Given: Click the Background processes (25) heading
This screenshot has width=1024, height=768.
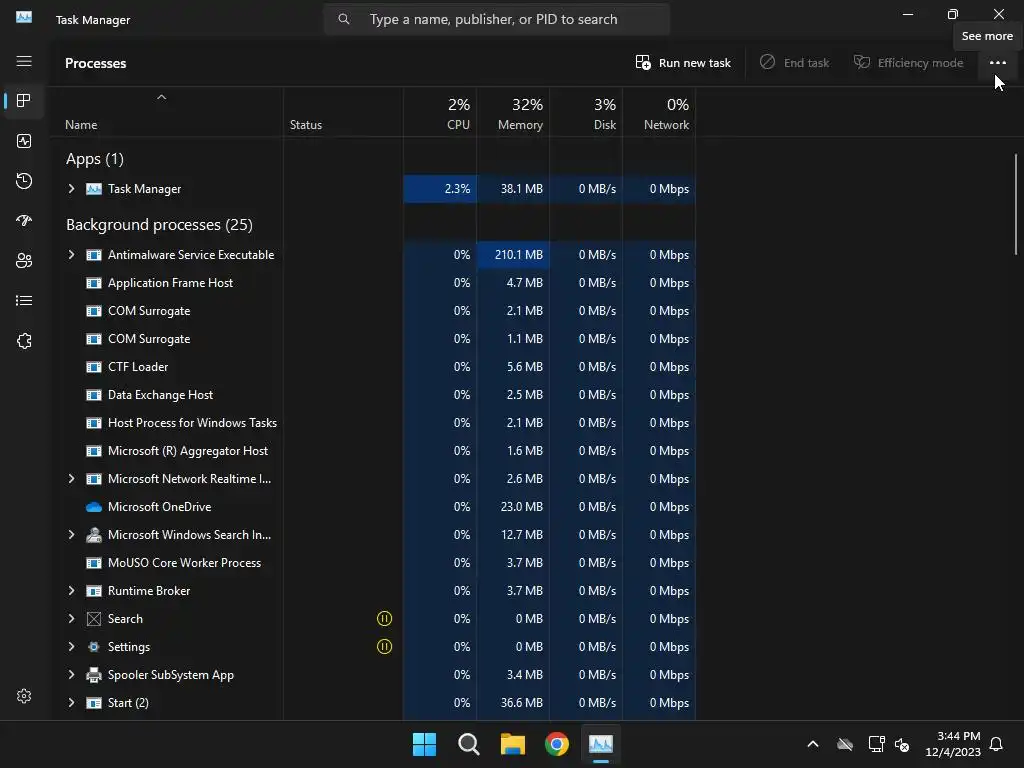Looking at the screenshot, I should coord(159,225).
